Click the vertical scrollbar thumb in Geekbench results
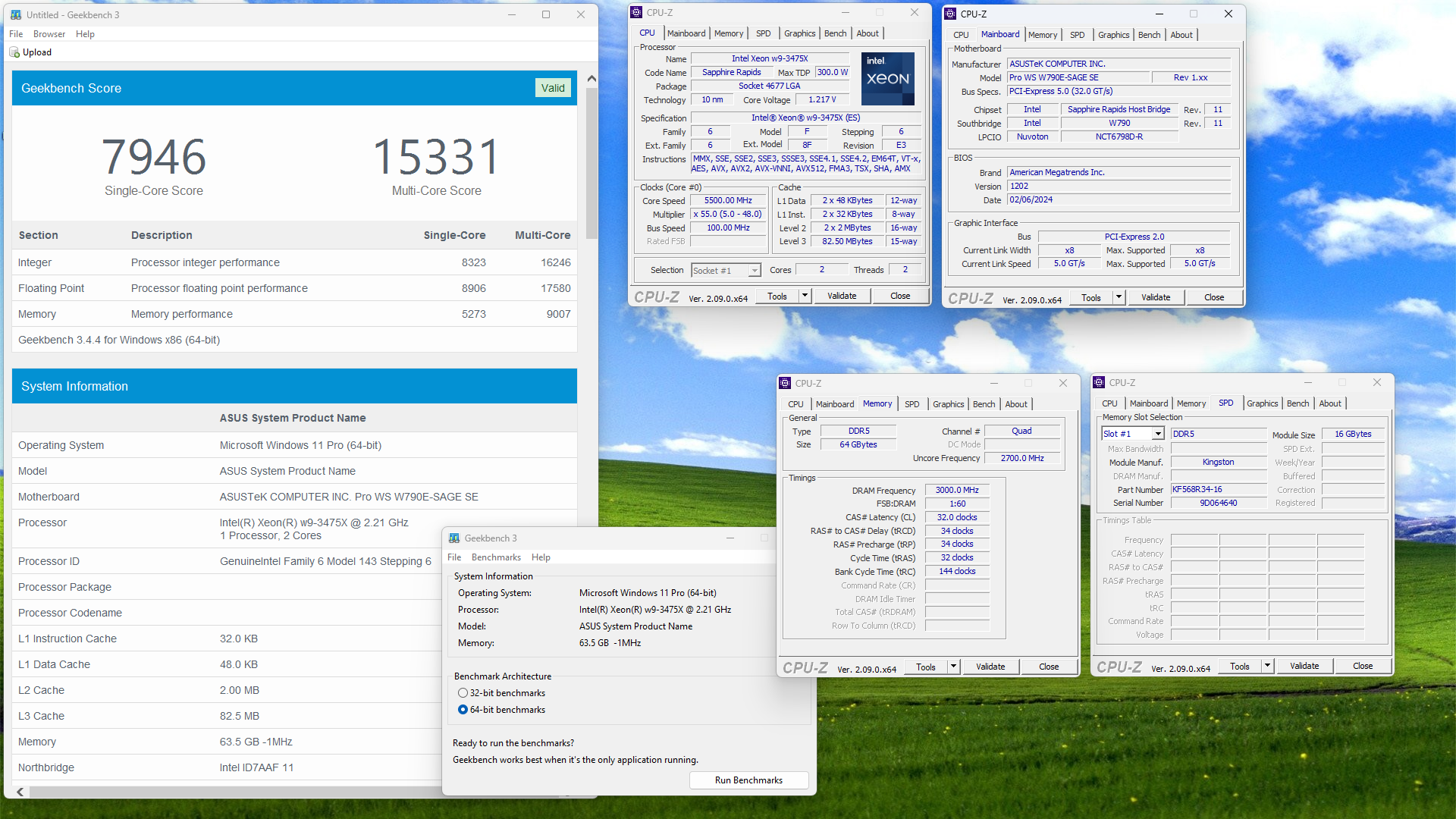 pyautogui.click(x=591, y=163)
